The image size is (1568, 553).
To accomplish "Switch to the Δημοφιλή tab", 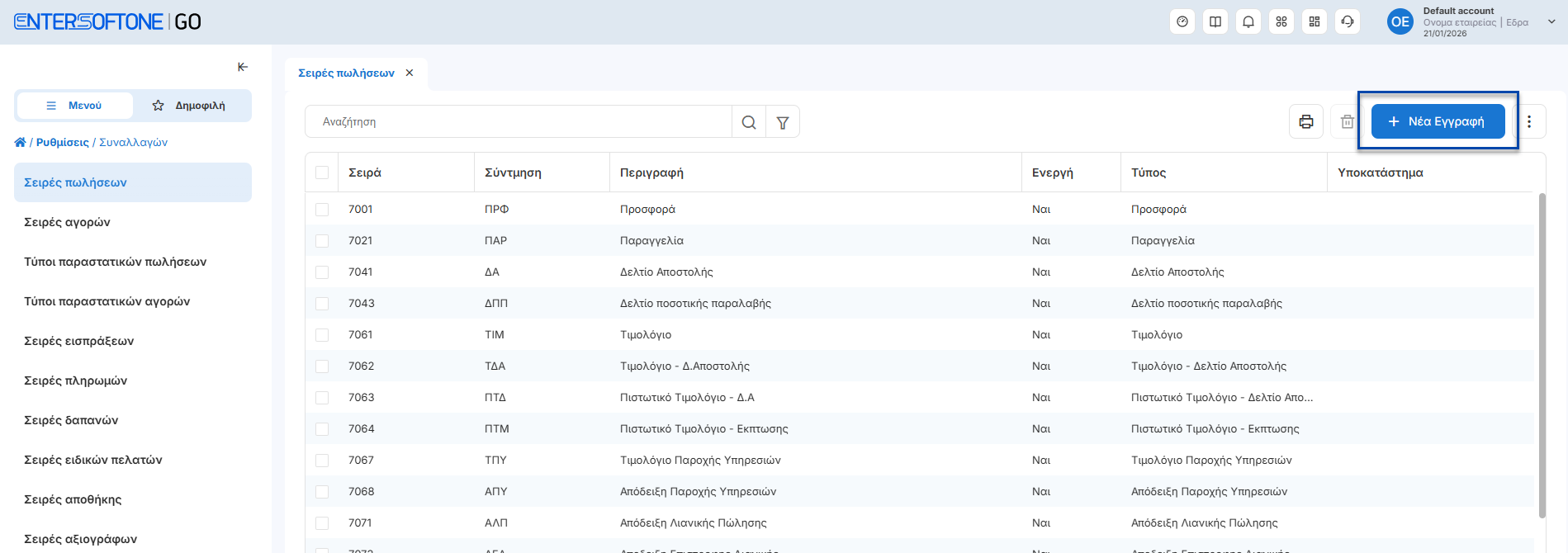I will point(190,106).
